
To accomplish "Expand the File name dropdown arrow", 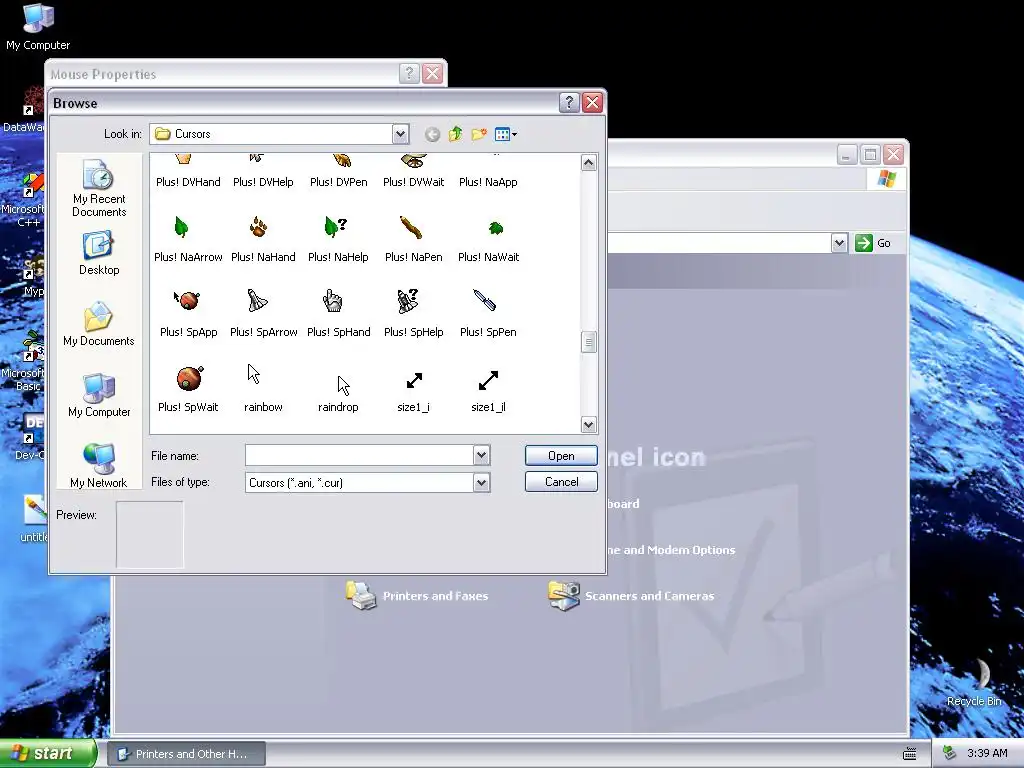I will coord(481,455).
